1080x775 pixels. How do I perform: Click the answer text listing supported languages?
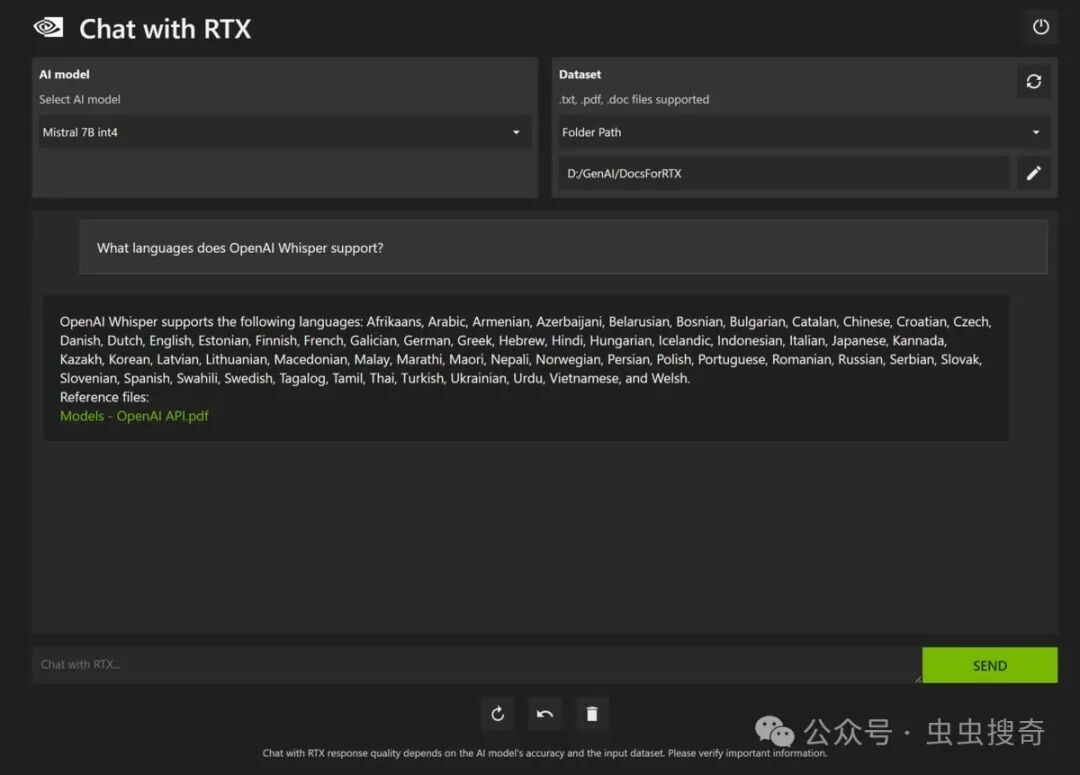click(526, 350)
